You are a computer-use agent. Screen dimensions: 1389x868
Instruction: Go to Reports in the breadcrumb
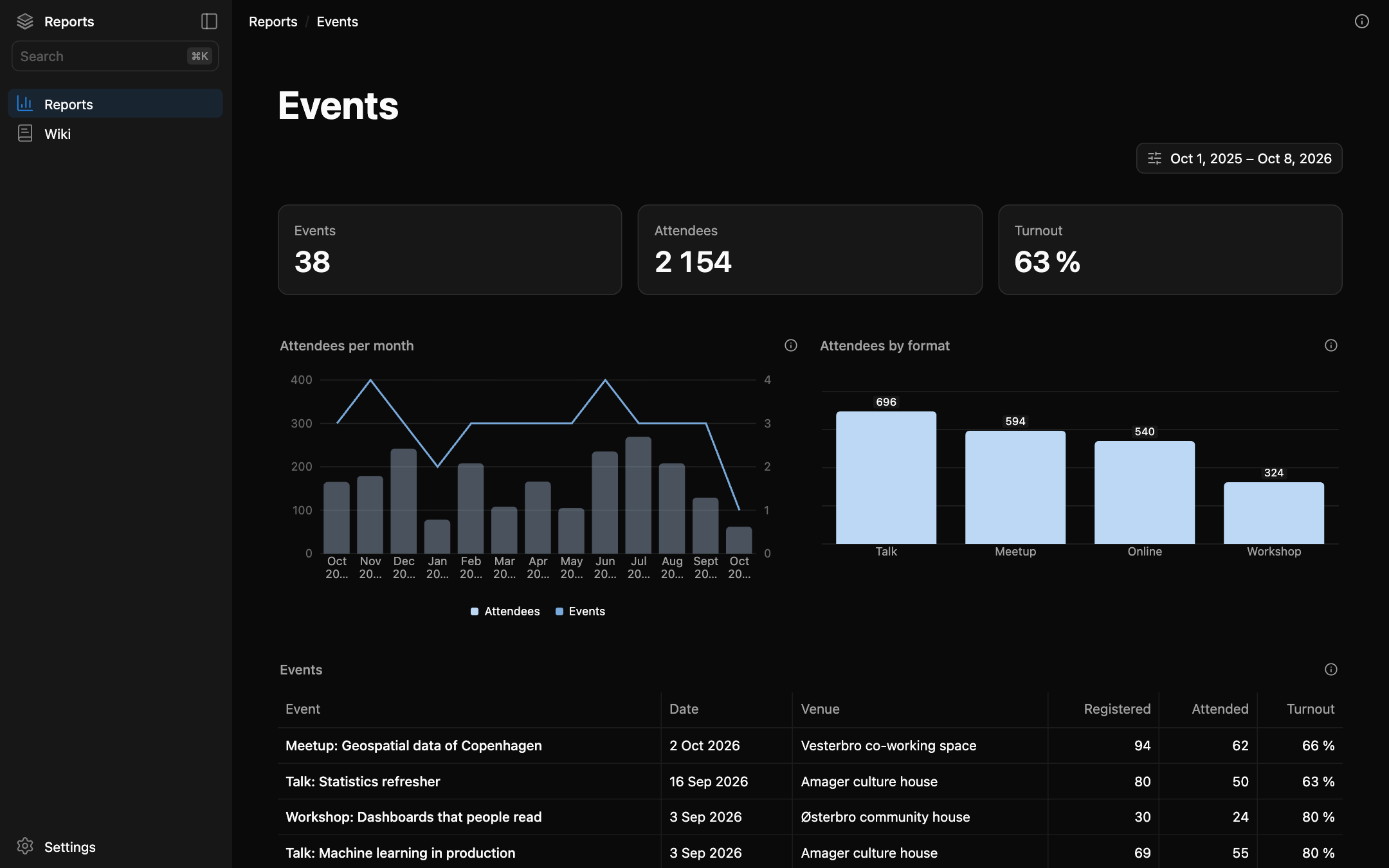click(x=273, y=21)
